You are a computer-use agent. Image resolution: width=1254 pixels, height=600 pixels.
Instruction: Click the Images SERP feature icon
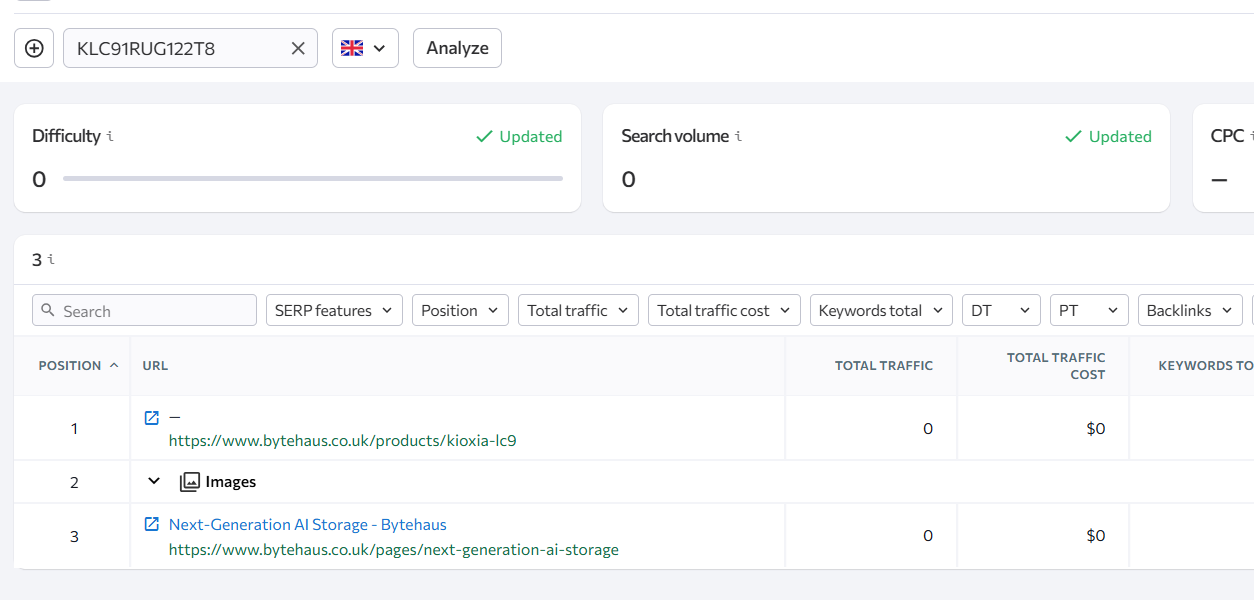point(189,482)
